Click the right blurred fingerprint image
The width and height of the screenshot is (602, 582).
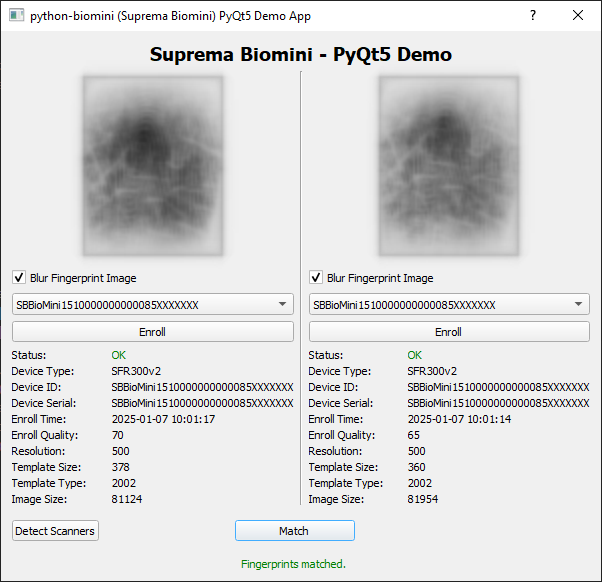(449, 166)
